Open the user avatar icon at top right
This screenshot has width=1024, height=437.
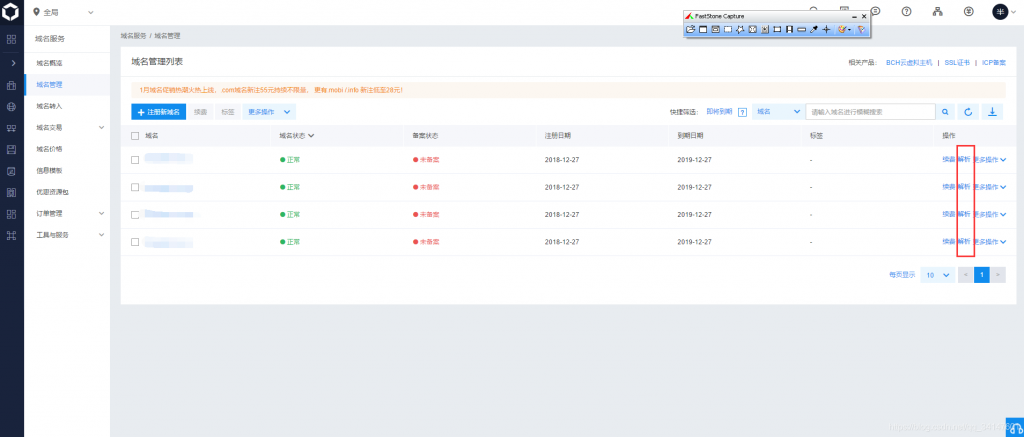click(1002, 11)
